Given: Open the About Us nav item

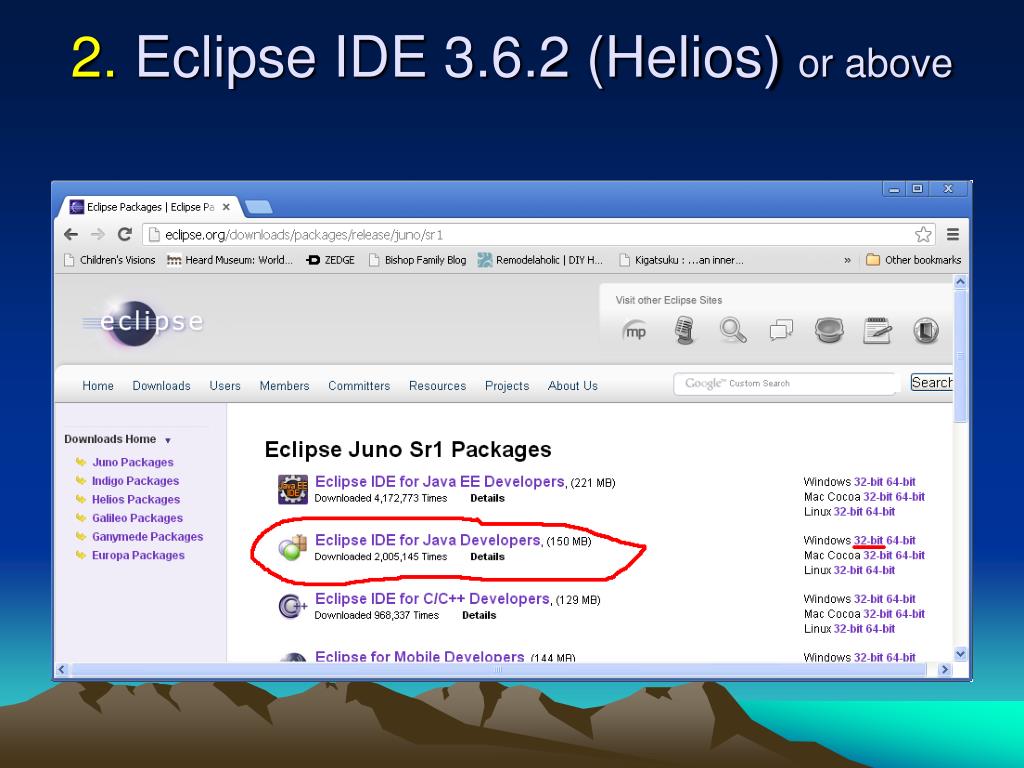Looking at the screenshot, I should click(x=573, y=386).
